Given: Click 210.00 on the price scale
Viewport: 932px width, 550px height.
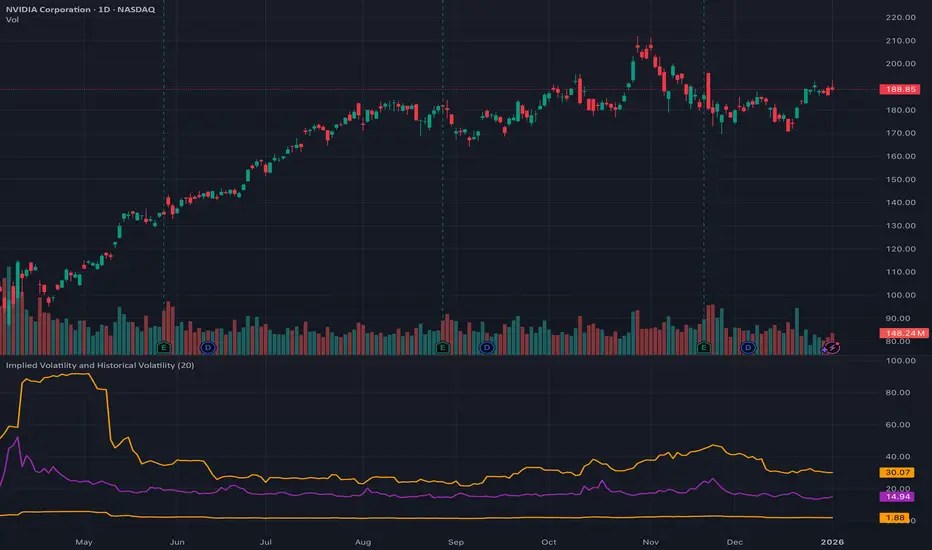Looking at the screenshot, I should [x=900, y=40].
